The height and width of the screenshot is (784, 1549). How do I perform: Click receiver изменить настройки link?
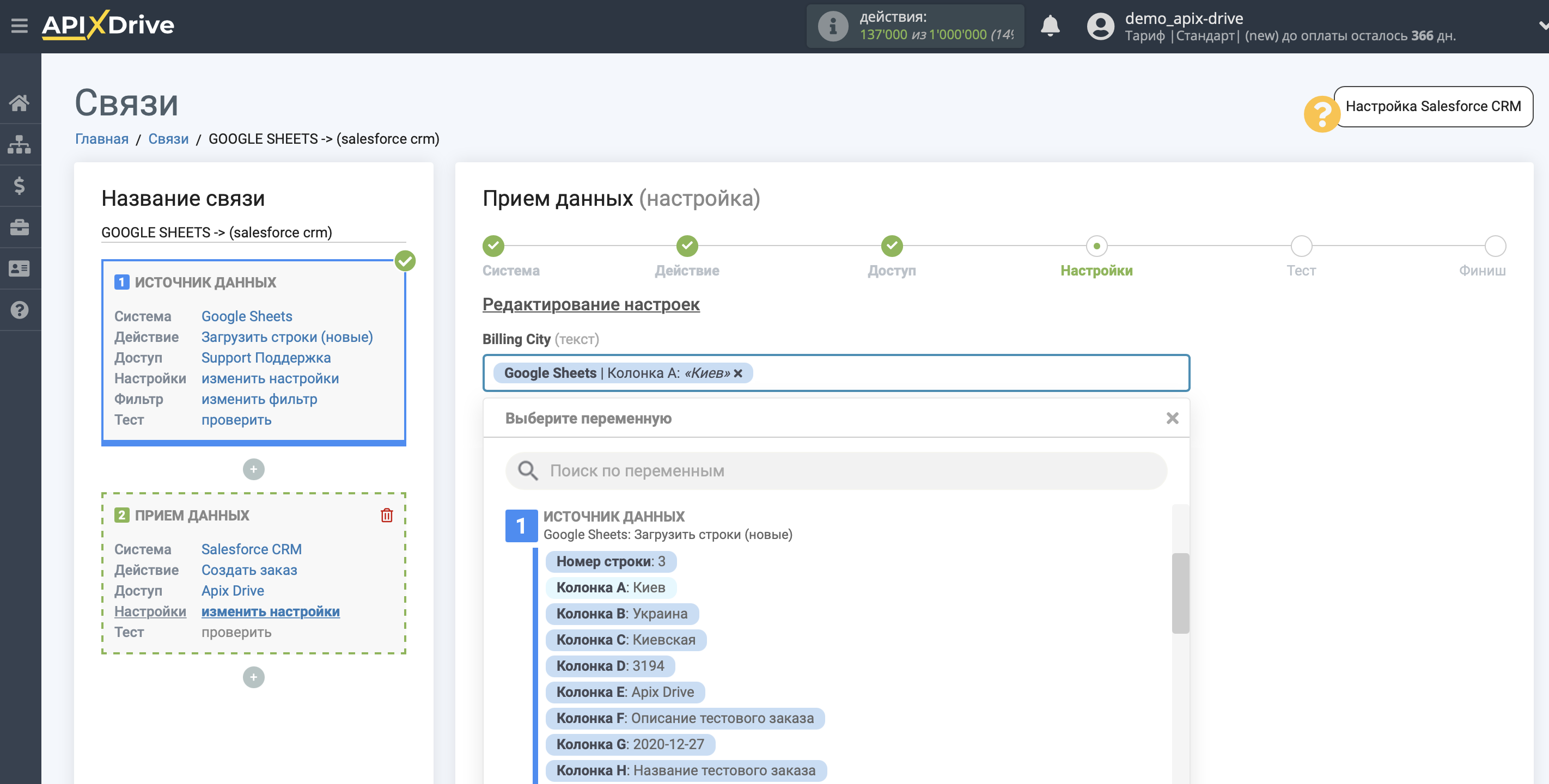271,611
